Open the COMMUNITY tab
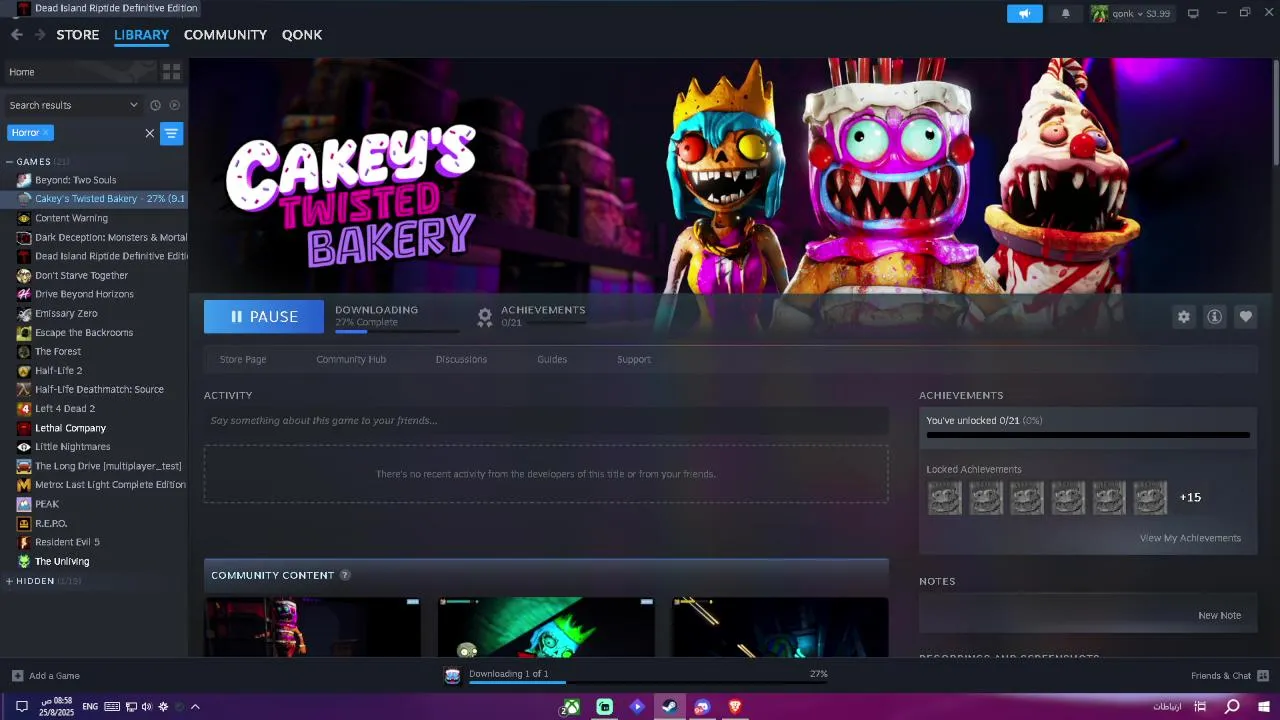This screenshot has height=720, width=1280. (x=225, y=34)
